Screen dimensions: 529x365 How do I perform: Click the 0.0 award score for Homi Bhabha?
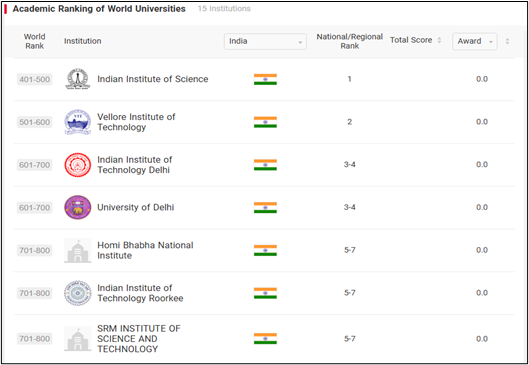482,250
